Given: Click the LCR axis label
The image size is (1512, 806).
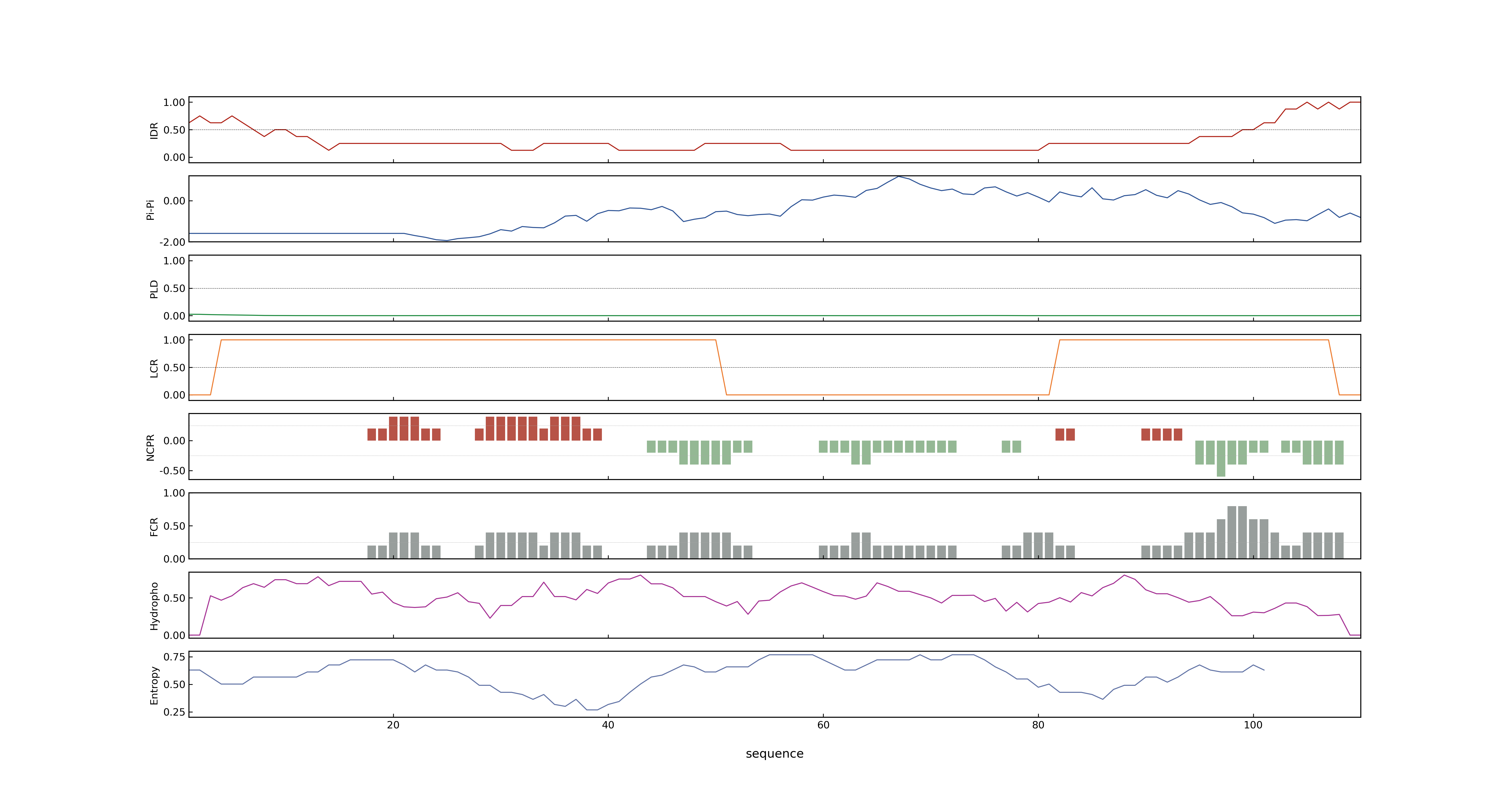Looking at the screenshot, I should click(x=154, y=368).
